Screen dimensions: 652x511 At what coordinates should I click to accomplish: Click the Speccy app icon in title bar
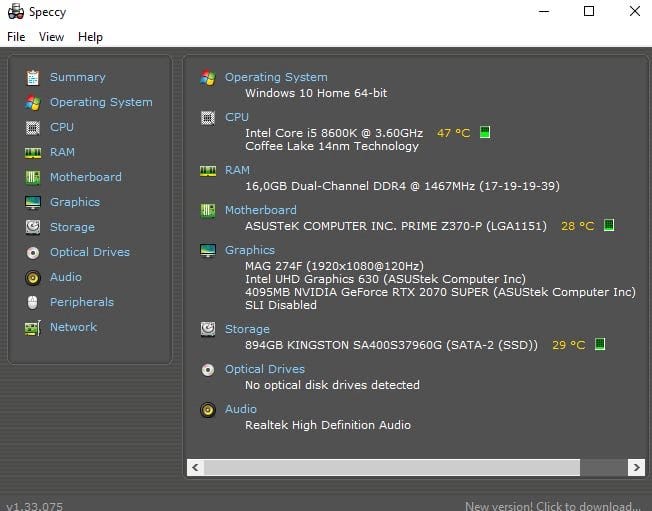16,12
